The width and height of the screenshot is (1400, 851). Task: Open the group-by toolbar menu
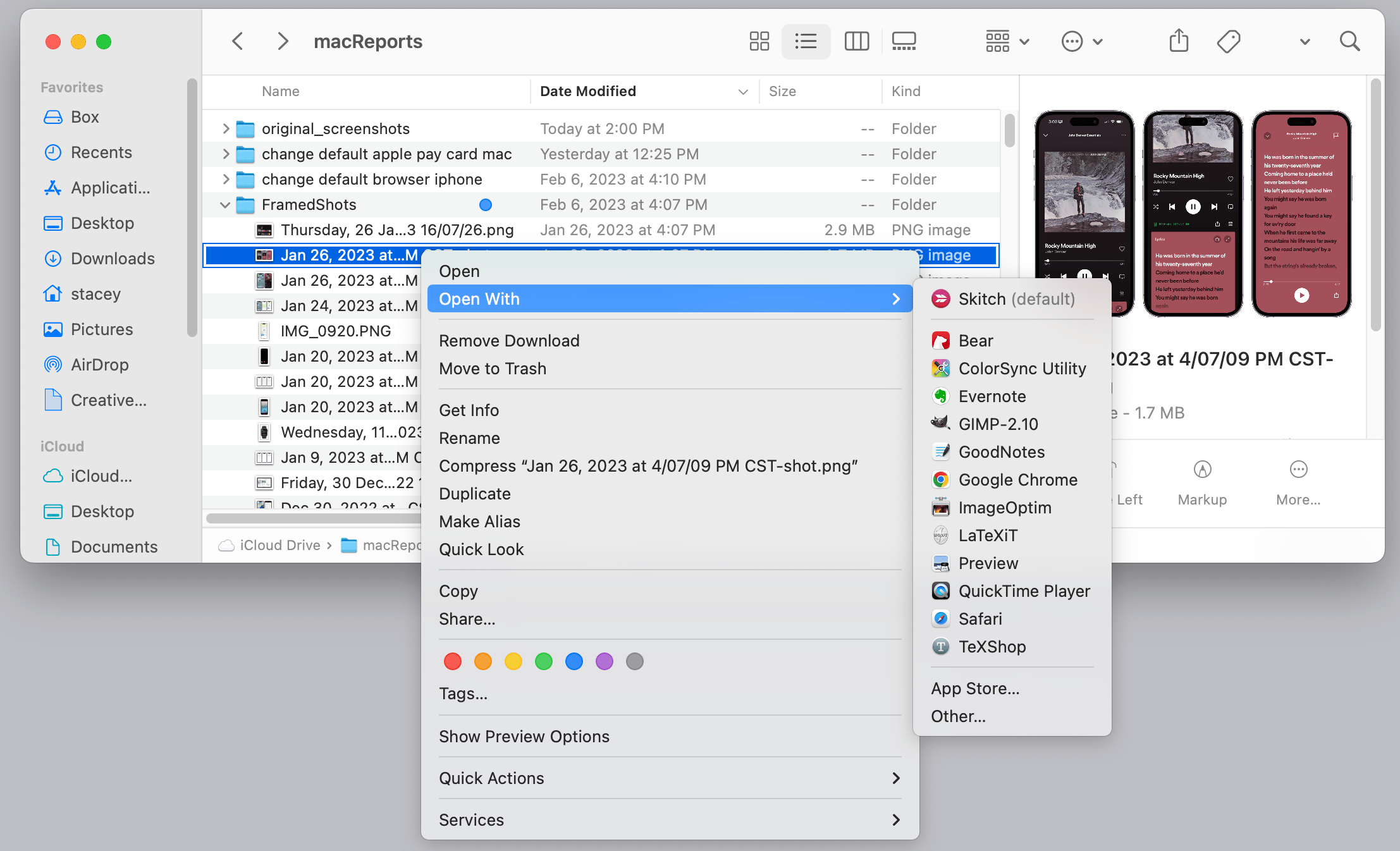coord(1007,42)
